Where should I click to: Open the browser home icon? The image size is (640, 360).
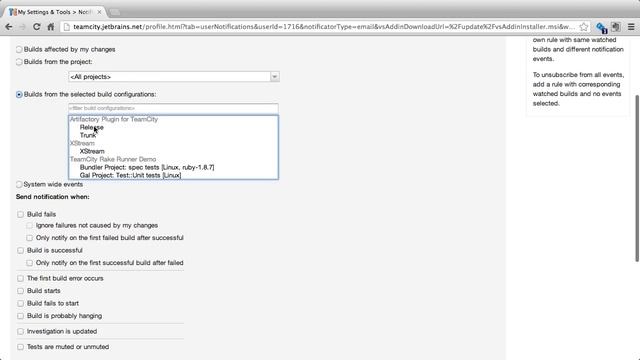click(x=51, y=27)
